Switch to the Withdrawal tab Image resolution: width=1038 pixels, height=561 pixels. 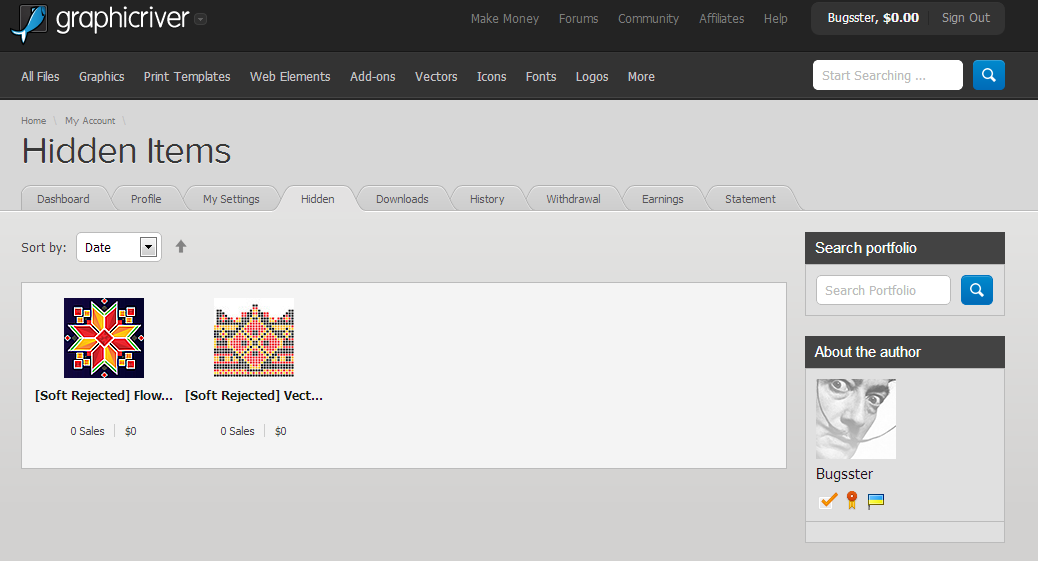(x=573, y=199)
